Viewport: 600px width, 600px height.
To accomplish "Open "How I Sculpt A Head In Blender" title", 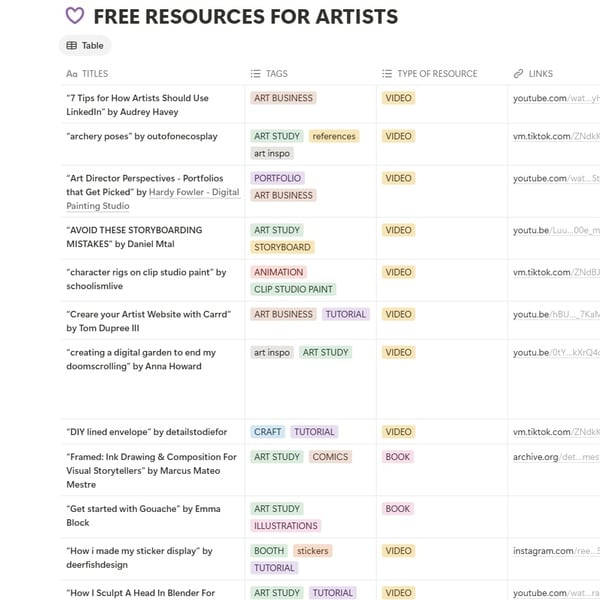I will pyautogui.click(x=140, y=593).
